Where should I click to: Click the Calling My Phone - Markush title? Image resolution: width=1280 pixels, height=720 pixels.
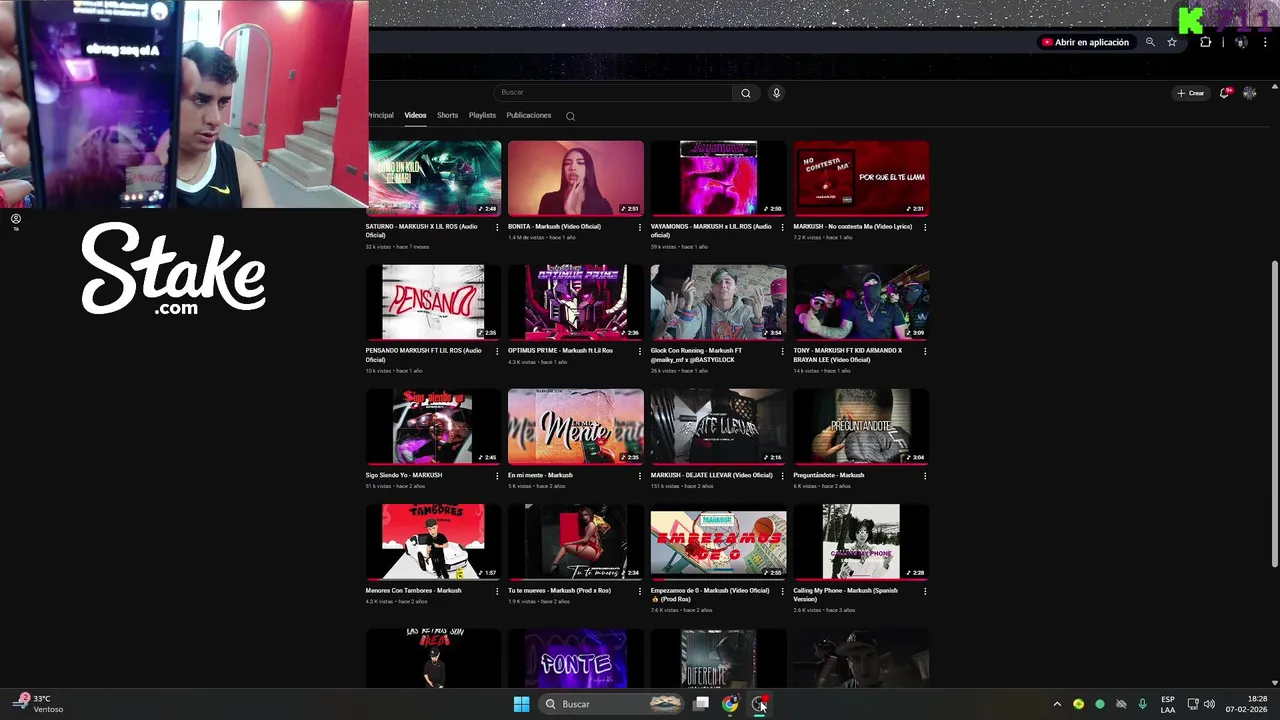click(845, 595)
